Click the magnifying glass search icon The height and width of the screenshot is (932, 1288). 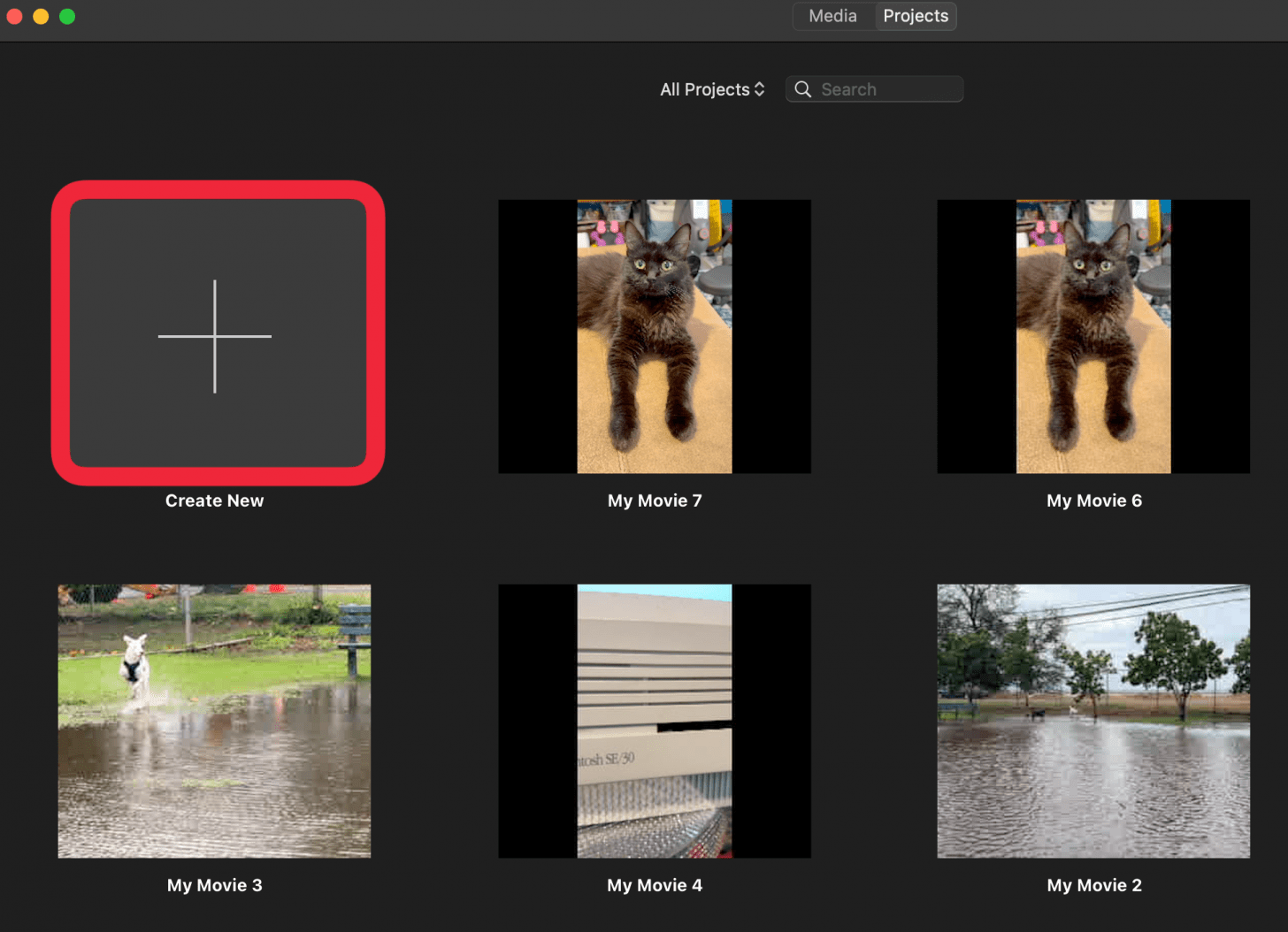[x=803, y=88]
